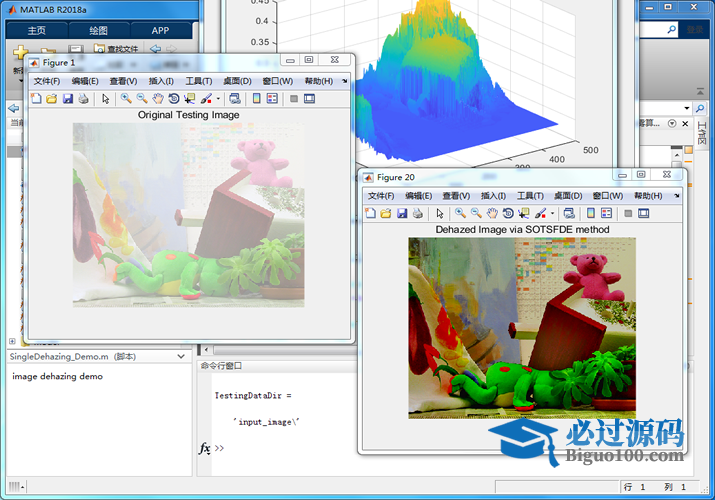The width and height of the screenshot is (715, 500).
Task: Insert colorbar in Figure 1
Action: [x=257, y=98]
